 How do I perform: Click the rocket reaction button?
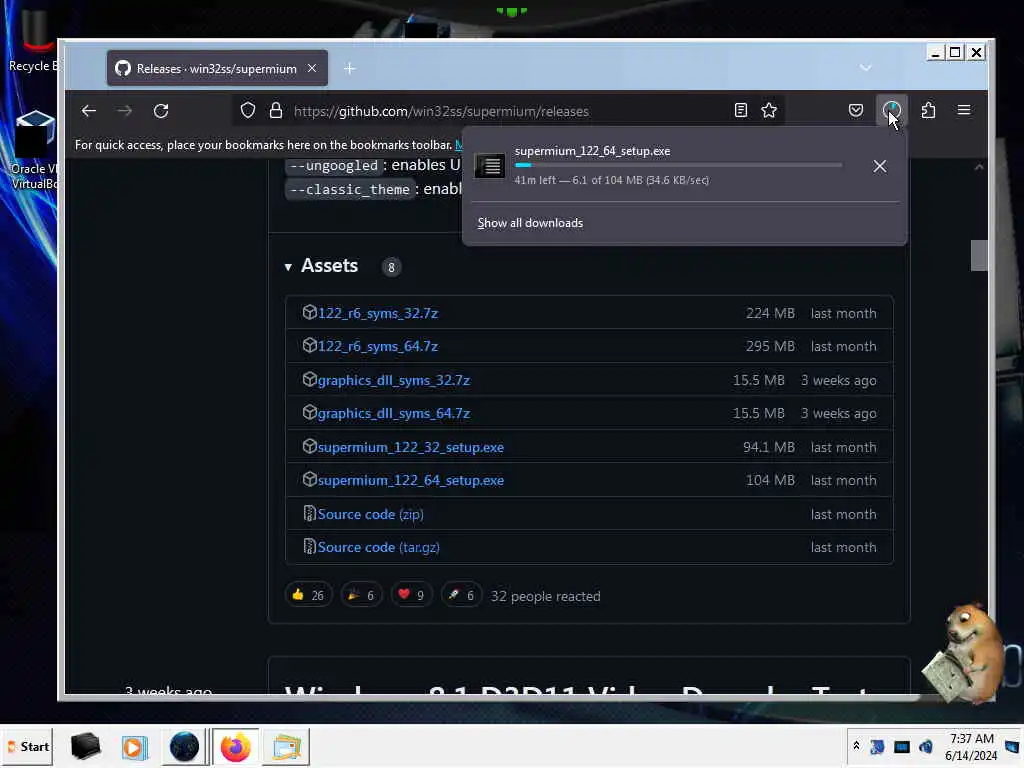461,596
